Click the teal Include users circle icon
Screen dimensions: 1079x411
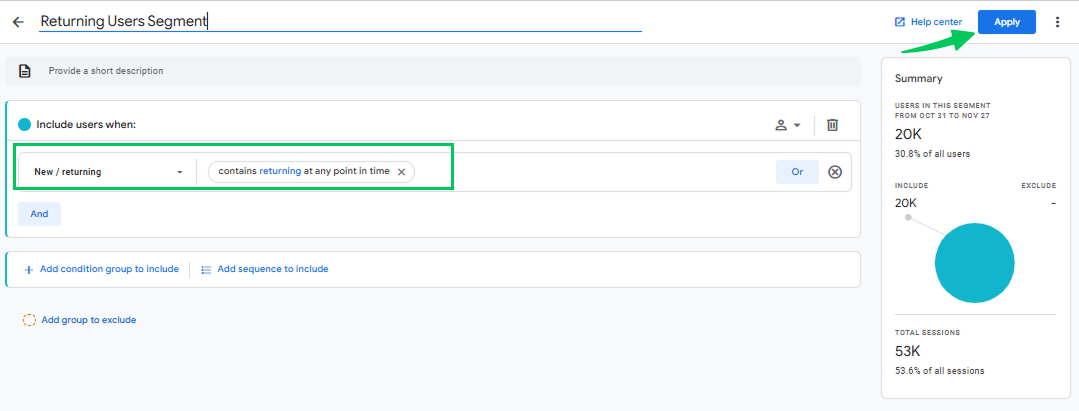tap(25, 125)
